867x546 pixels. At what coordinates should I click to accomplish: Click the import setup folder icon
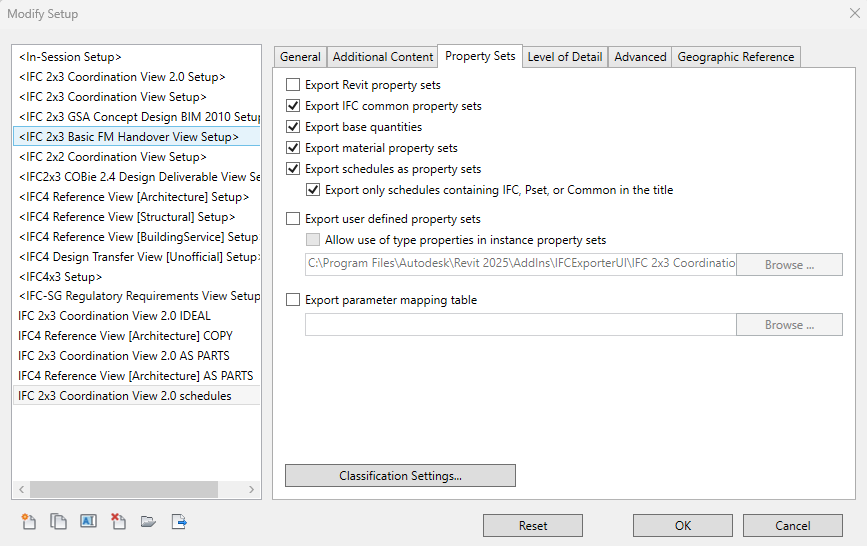[x=148, y=521]
